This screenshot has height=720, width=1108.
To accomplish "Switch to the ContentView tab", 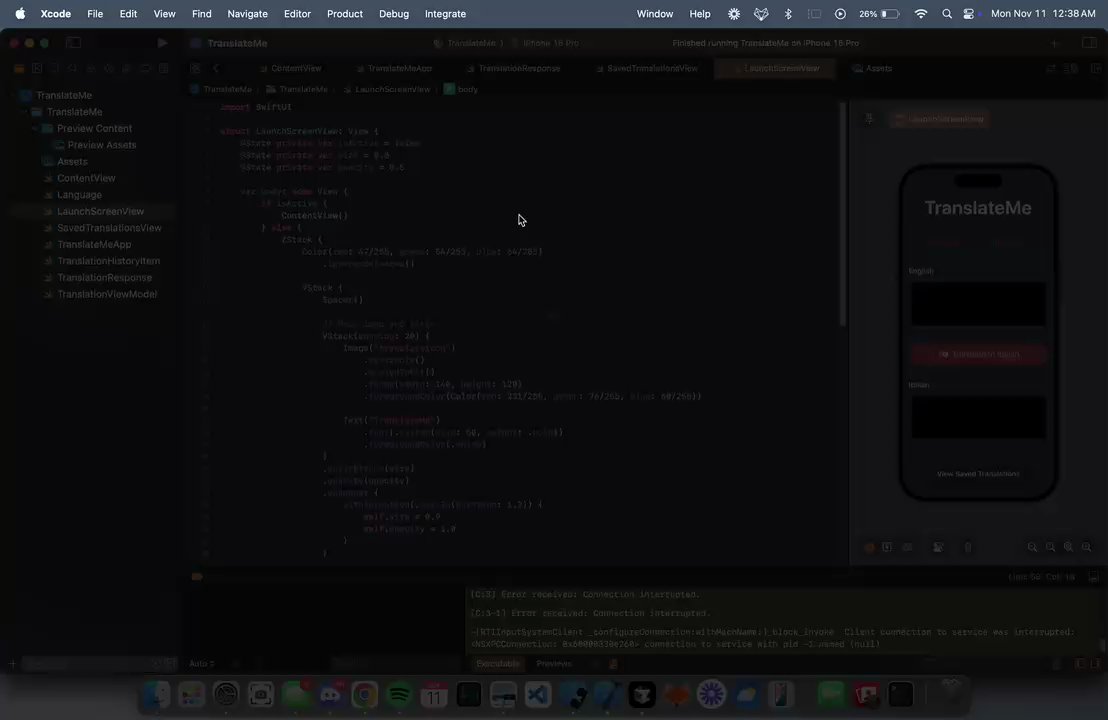I will coord(290,69).
